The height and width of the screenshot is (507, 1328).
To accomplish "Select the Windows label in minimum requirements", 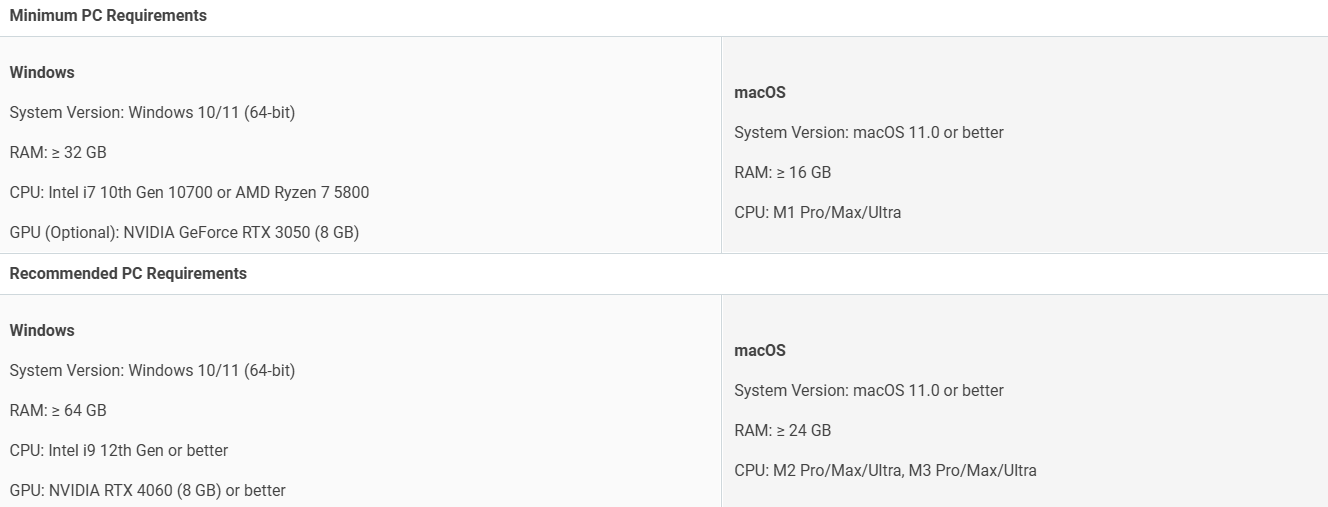I will point(42,72).
